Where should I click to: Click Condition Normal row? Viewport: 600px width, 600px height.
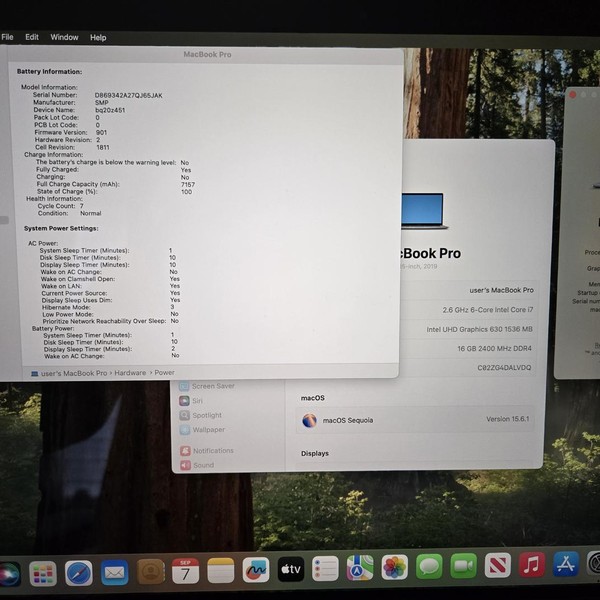pyautogui.click(x=69, y=213)
